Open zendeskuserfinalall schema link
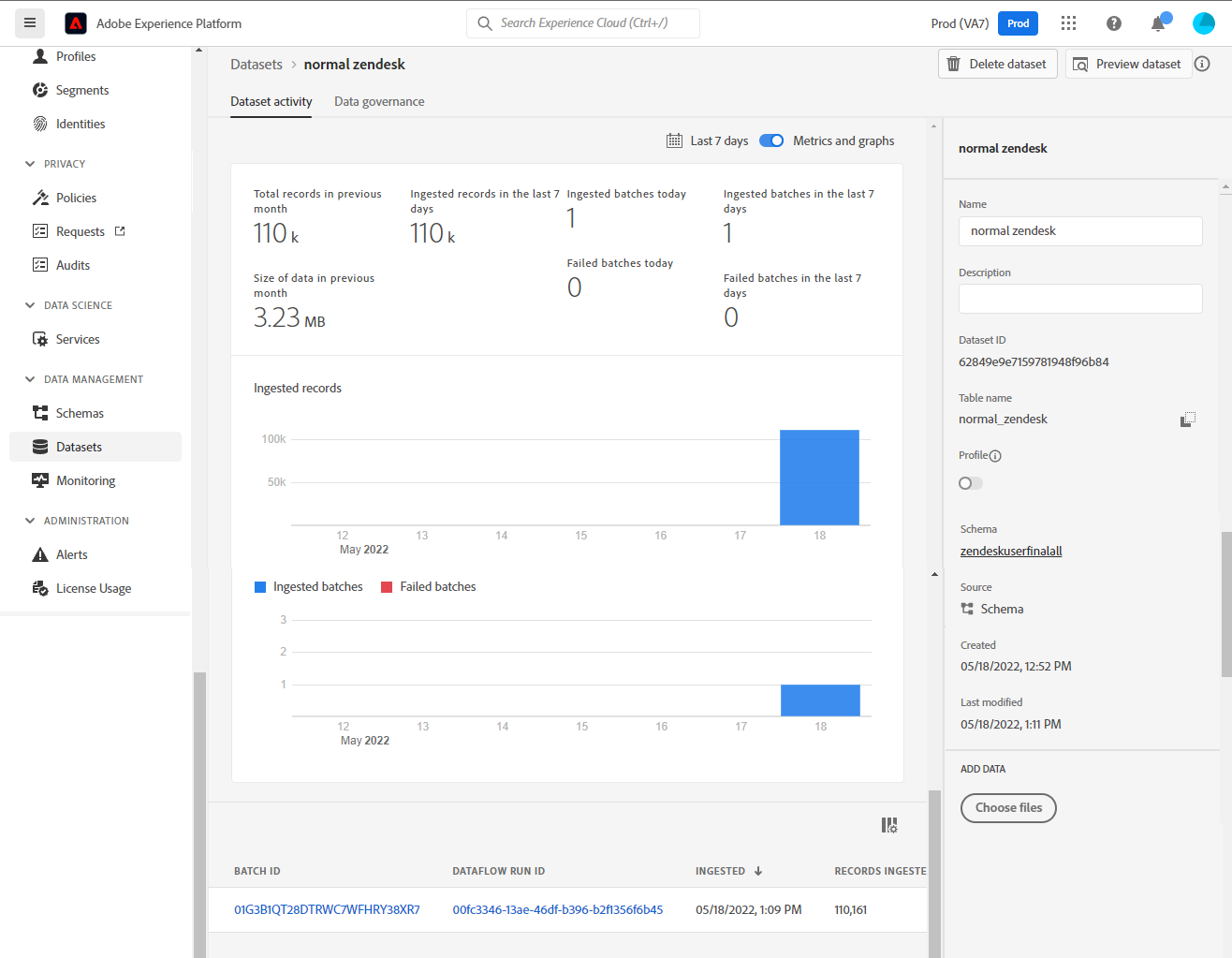 coord(1011,552)
